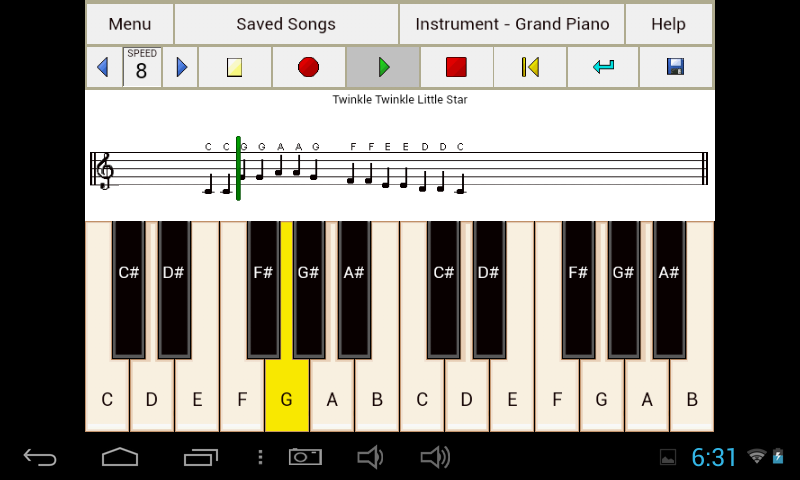Increase speed with the right blue arrow

pos(181,67)
